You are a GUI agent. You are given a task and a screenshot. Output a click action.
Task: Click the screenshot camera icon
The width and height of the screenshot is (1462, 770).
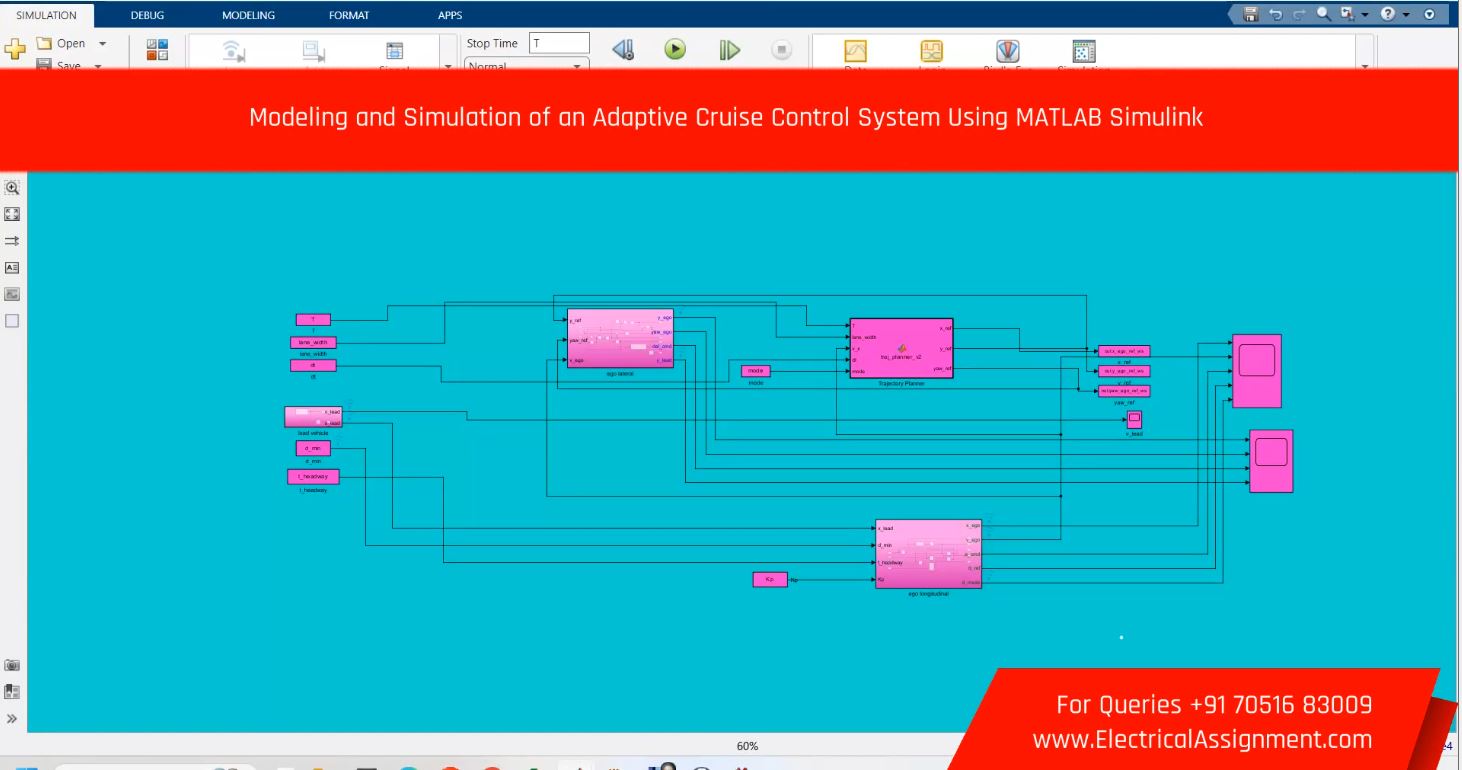point(13,665)
